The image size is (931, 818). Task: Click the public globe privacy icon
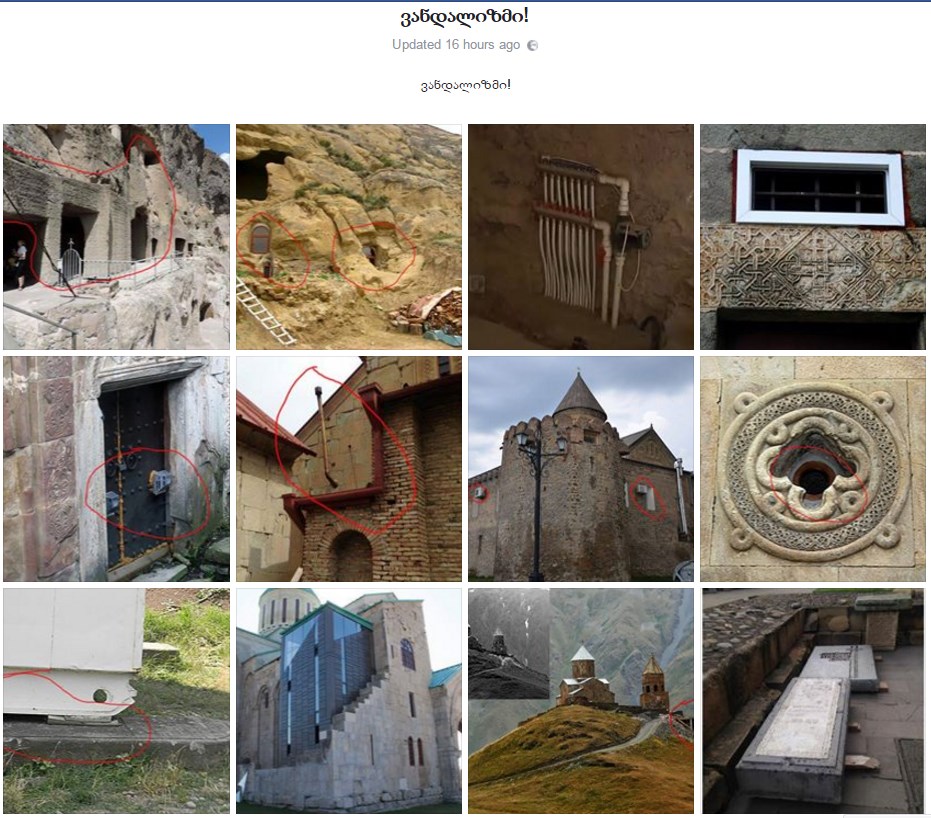tap(533, 45)
